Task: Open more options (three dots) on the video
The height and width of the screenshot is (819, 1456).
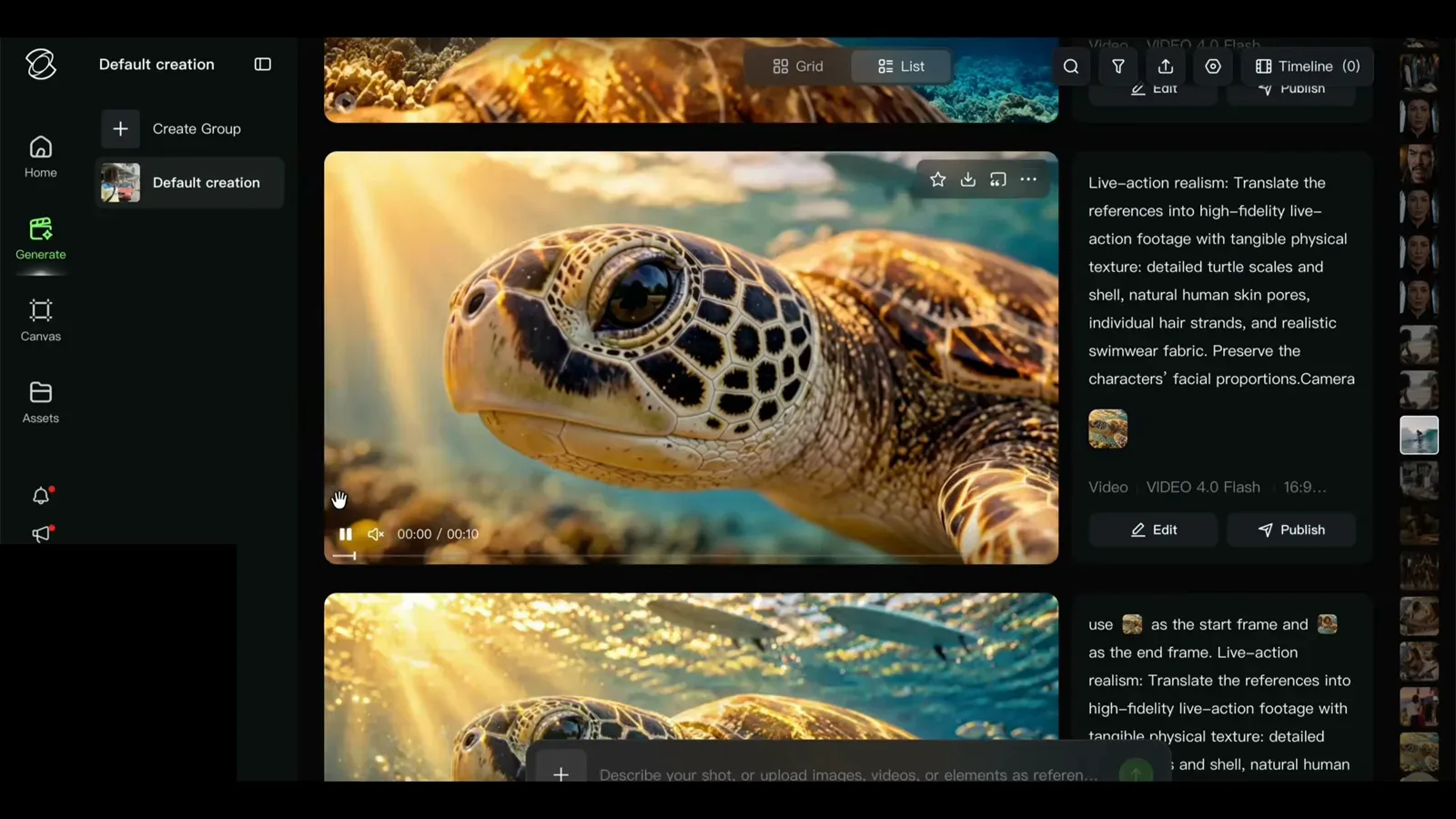Action: (1028, 179)
